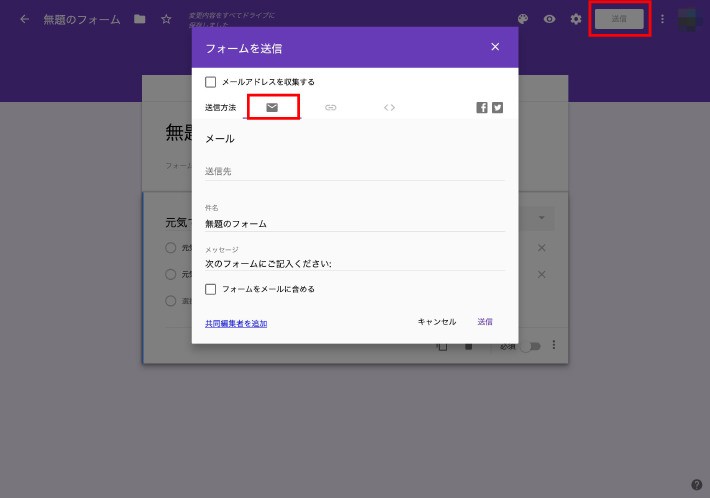This screenshot has height=498, width=710.
Task: Click the 件名 subject field
Action: click(355, 224)
